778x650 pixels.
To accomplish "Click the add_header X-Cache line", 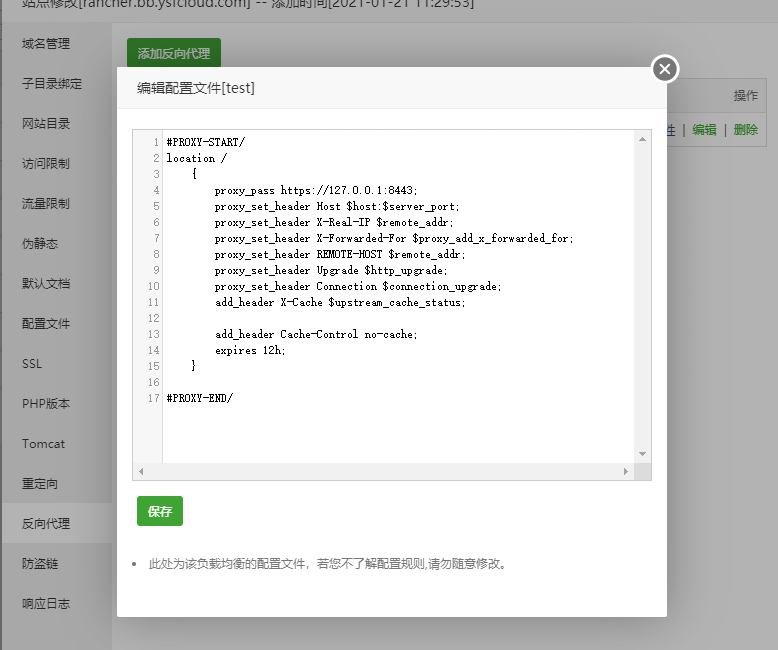I will click(340, 303).
